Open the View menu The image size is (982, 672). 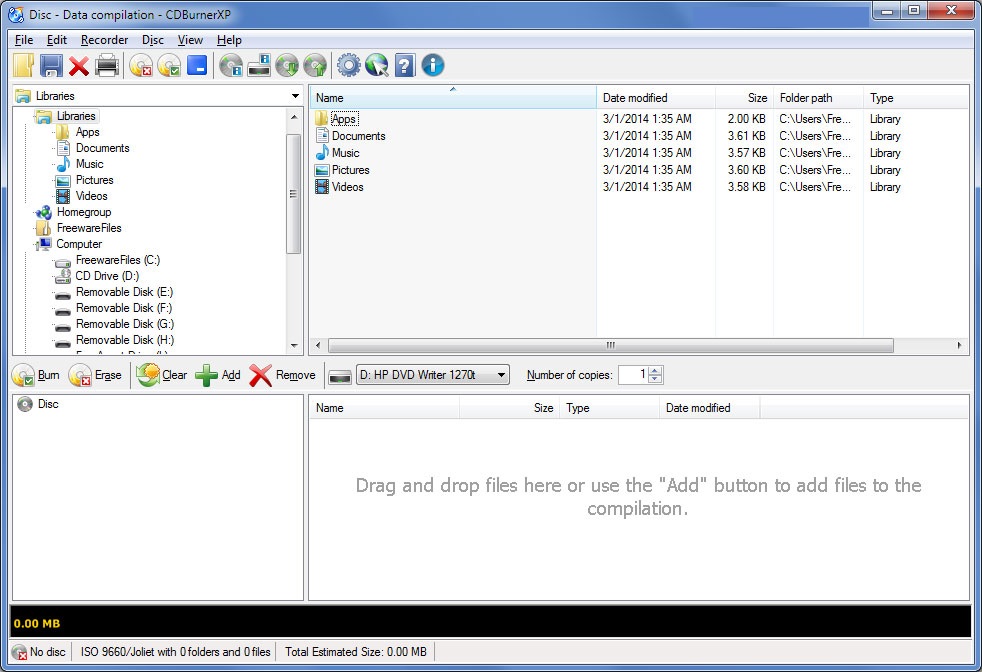click(190, 40)
